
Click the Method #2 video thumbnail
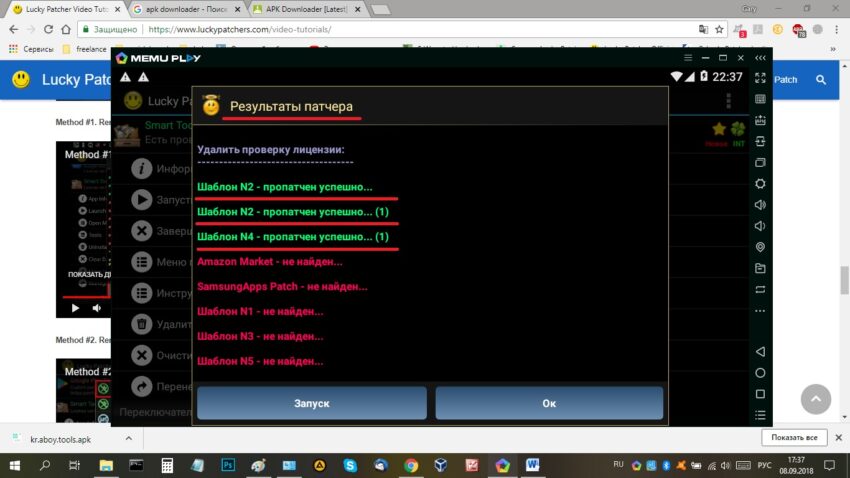point(83,390)
